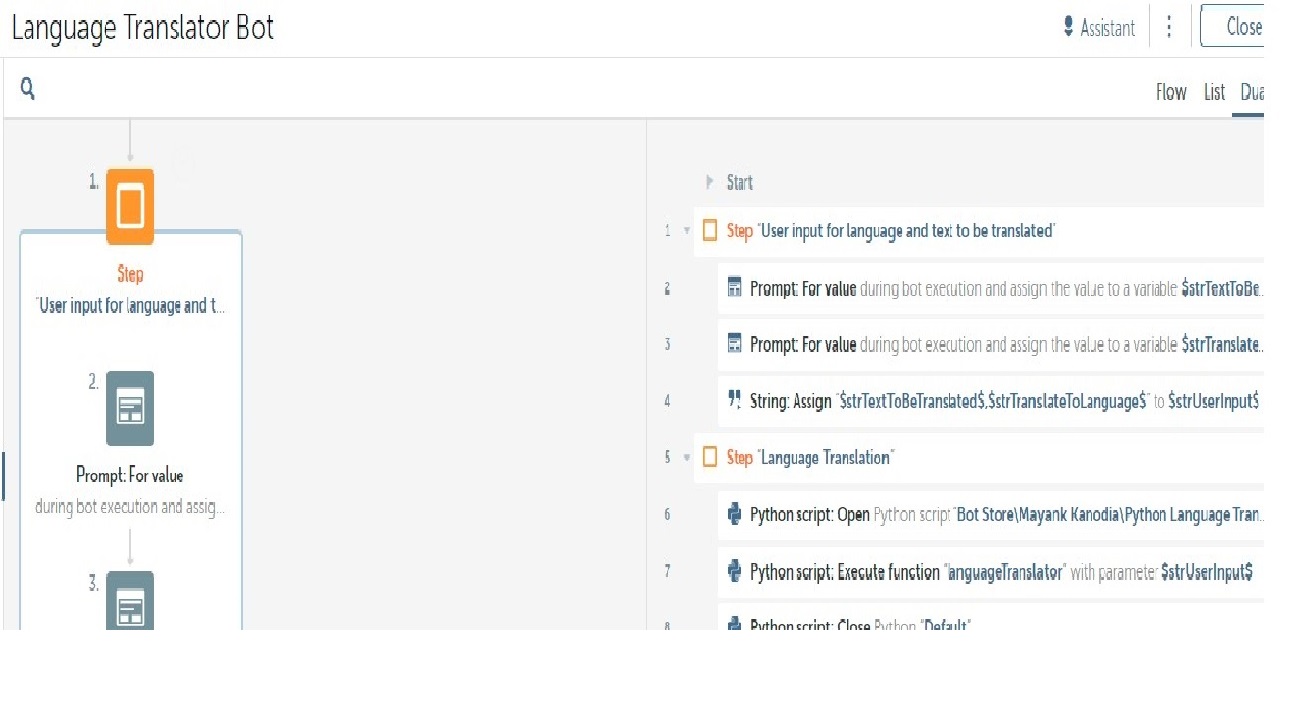Switch to Dual view
The image size is (1292, 726).
pyautogui.click(x=1251, y=93)
